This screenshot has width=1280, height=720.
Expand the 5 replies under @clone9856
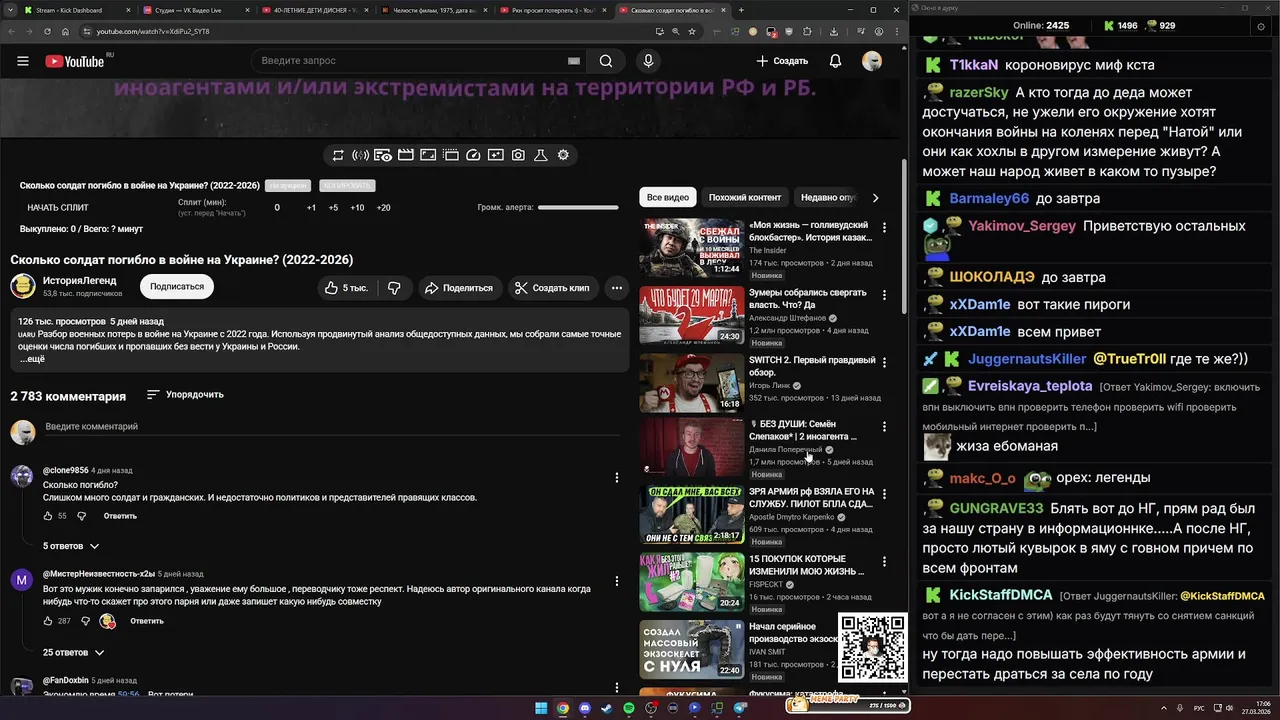71,546
